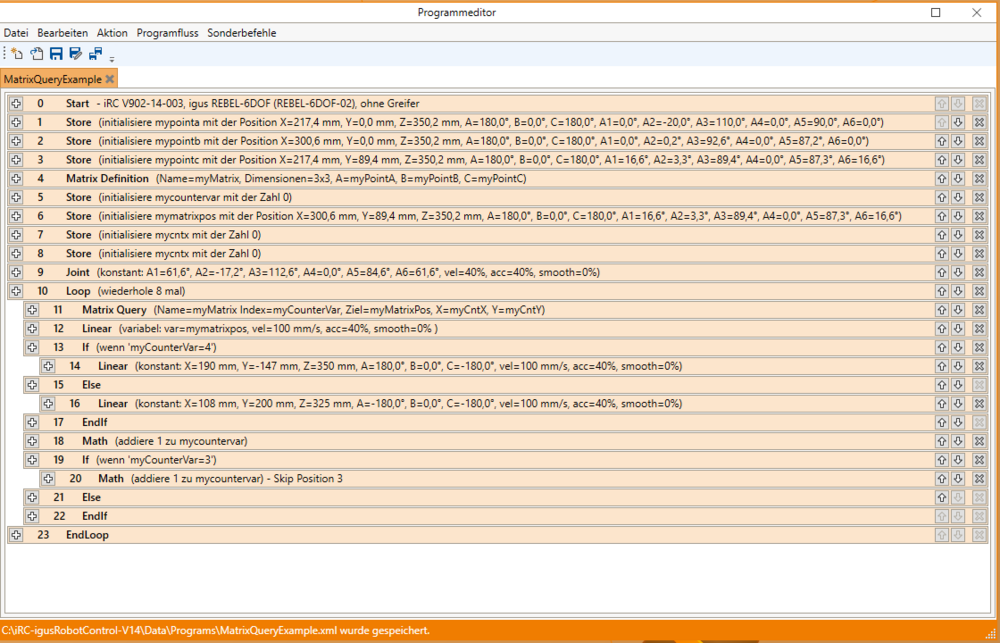Move the Joint command down with its arrow icon

(959, 271)
